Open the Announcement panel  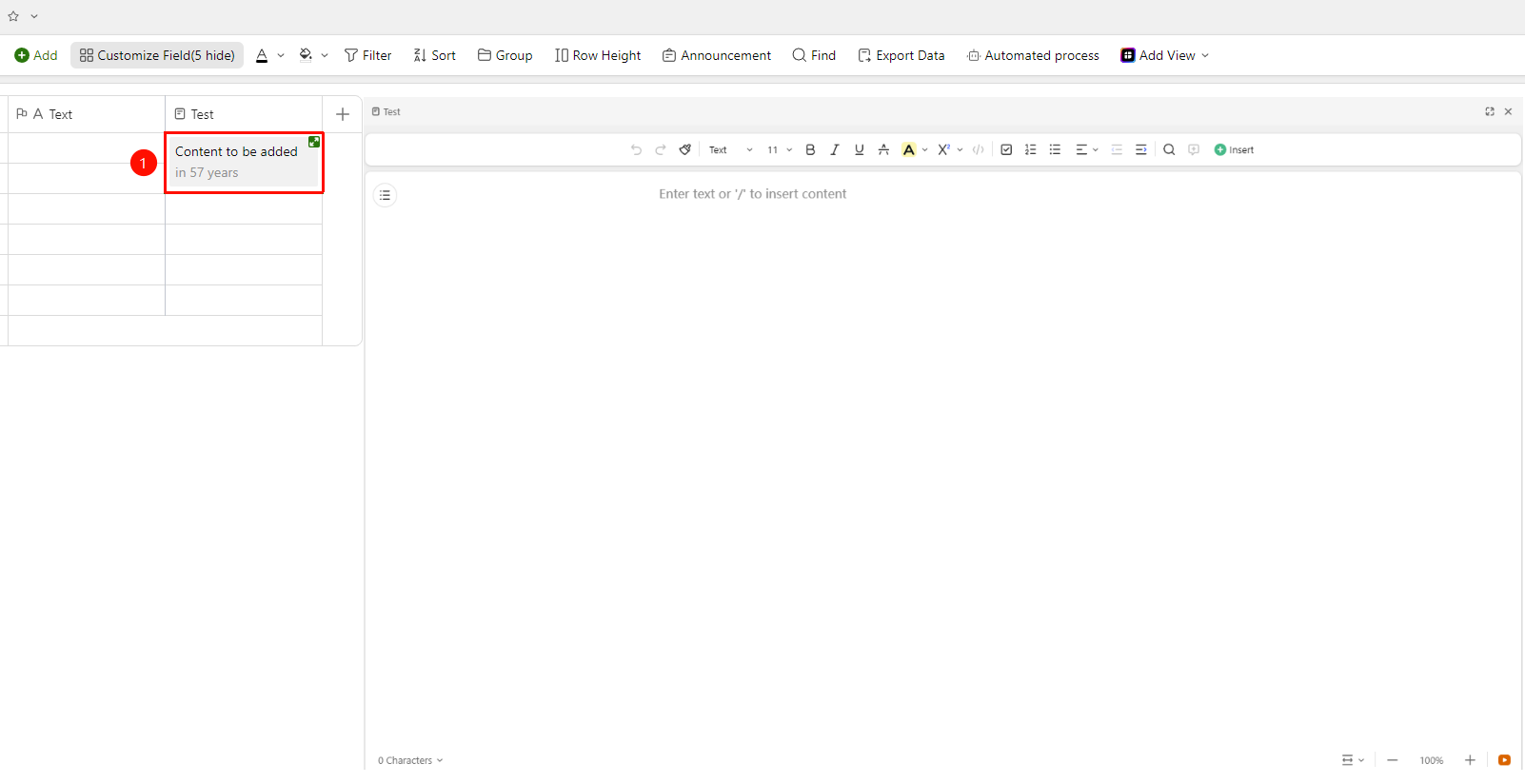(717, 55)
